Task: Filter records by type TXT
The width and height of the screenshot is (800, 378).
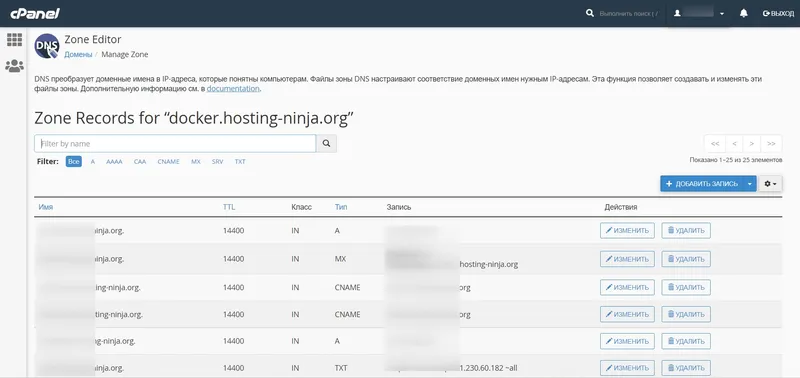Action: [240, 161]
